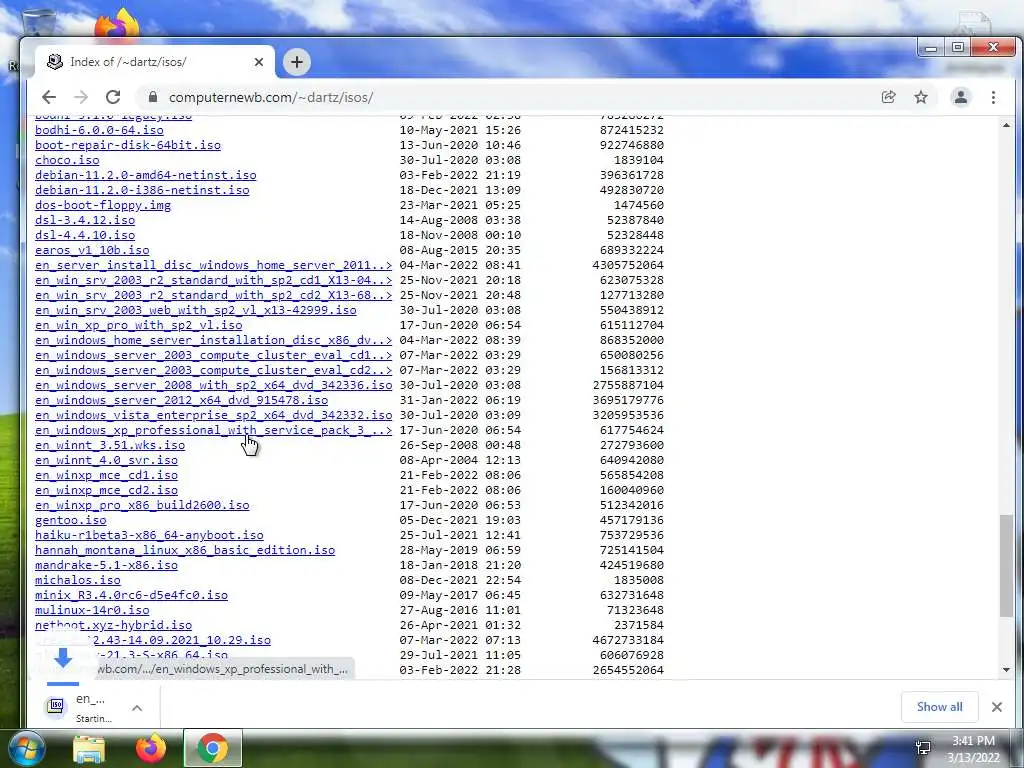
Task: Click date 17-Jun-2020 06:53 text
Action: (460, 505)
